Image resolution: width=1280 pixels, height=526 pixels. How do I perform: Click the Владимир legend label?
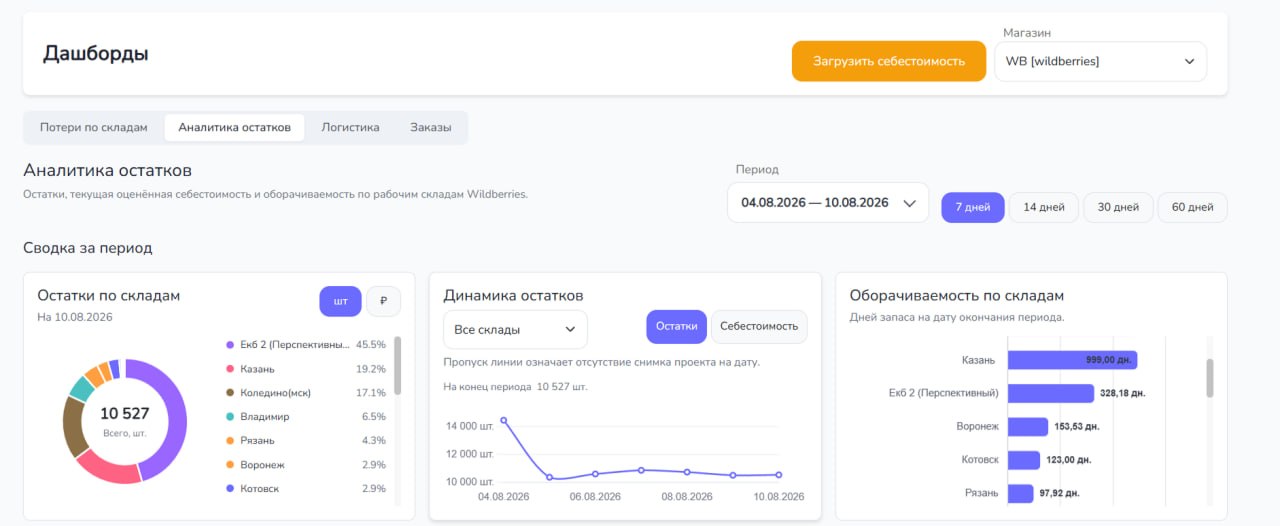point(264,416)
